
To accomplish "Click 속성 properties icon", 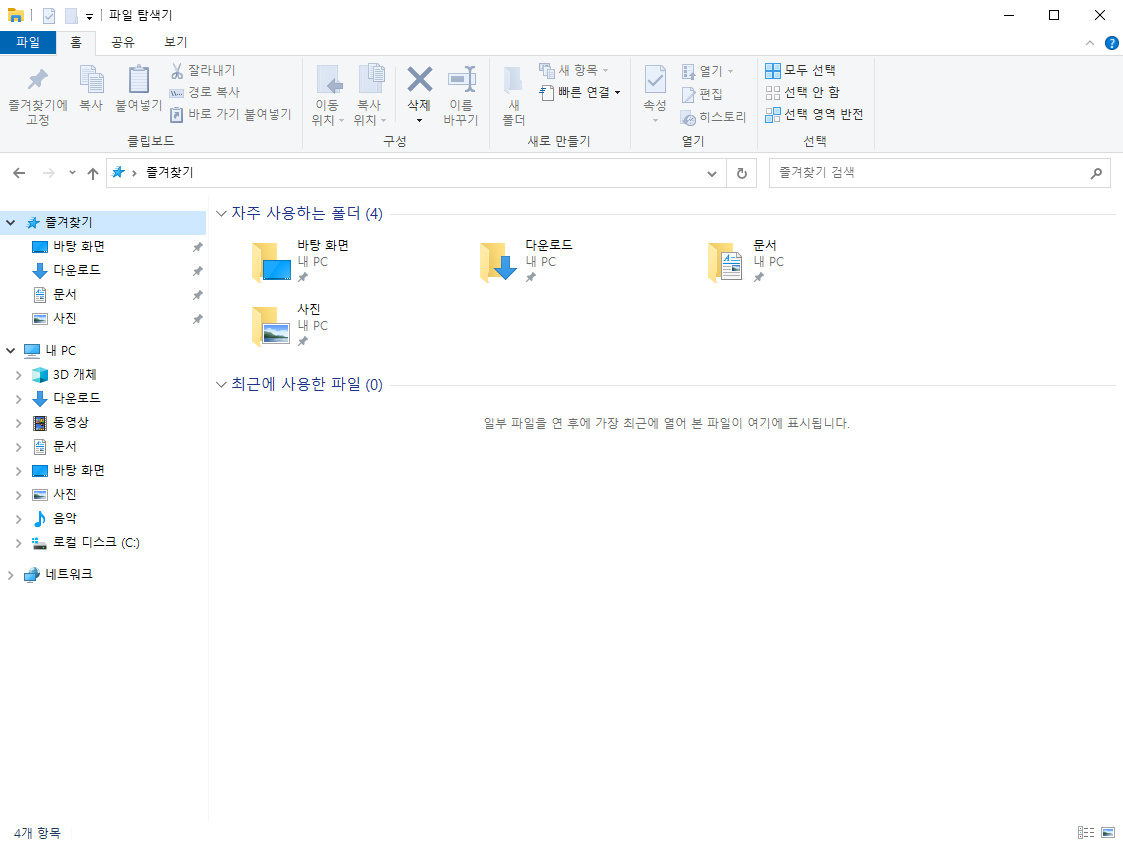I will 655,80.
